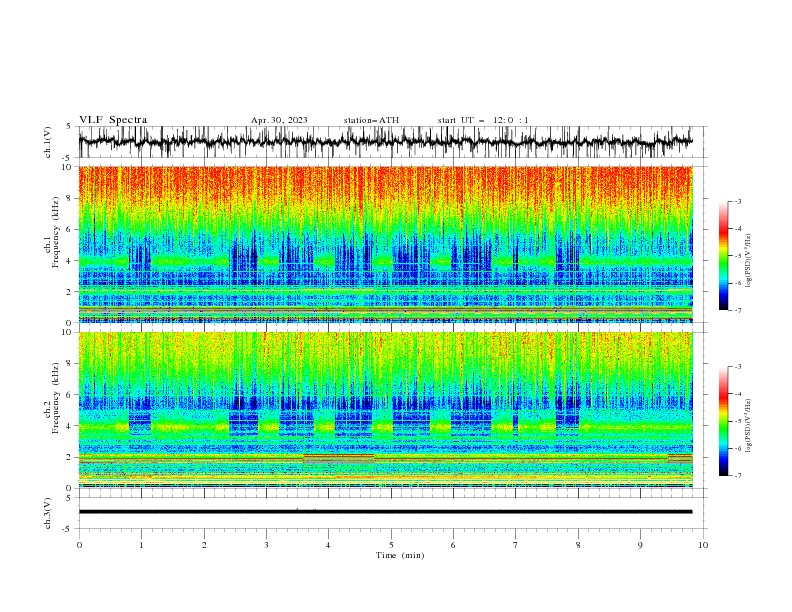Click the "8" kHz tick on ch.2 frequency axis
Image resolution: width=792 pixels, height=612 pixels.
pos(70,364)
